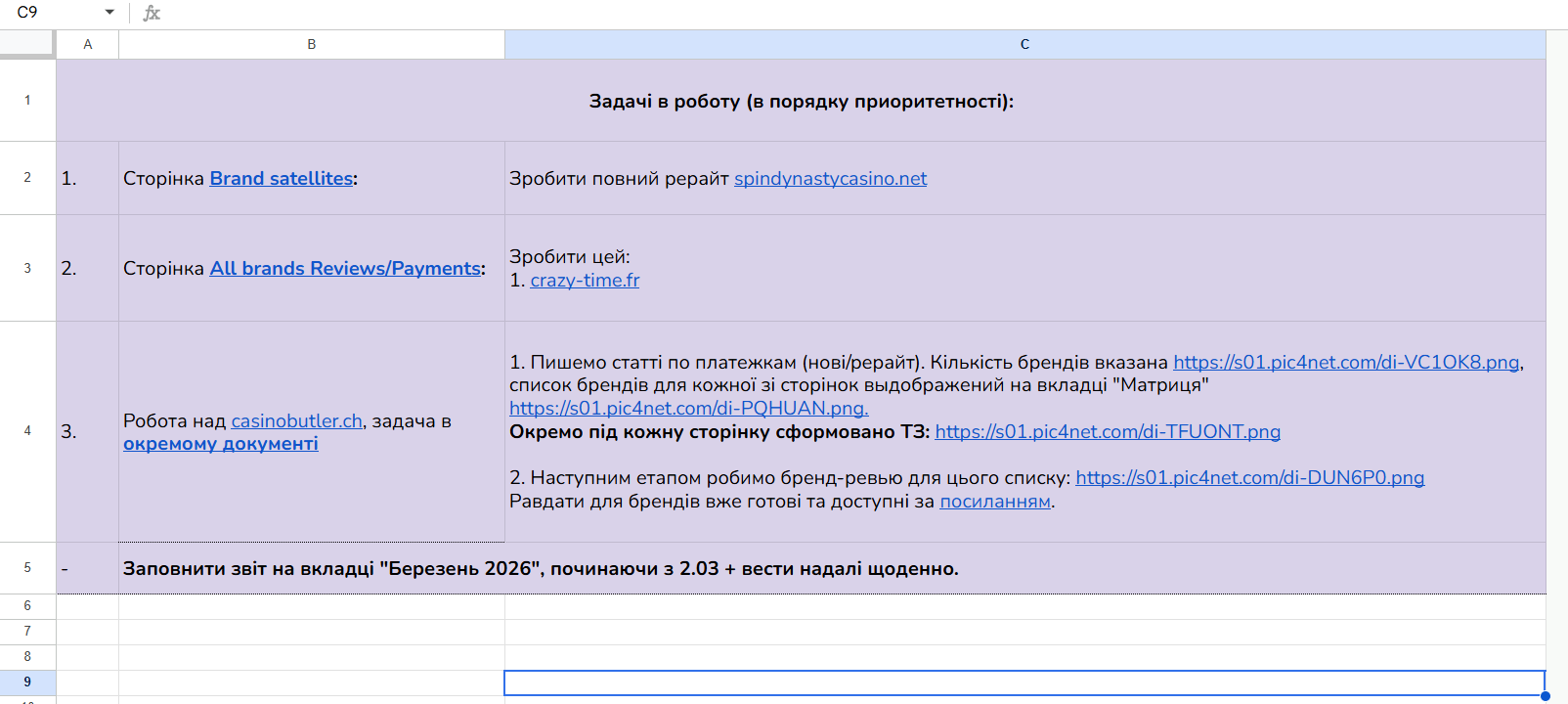Open the Brand satellites link
The height and width of the screenshot is (704, 1568).
tap(282, 179)
